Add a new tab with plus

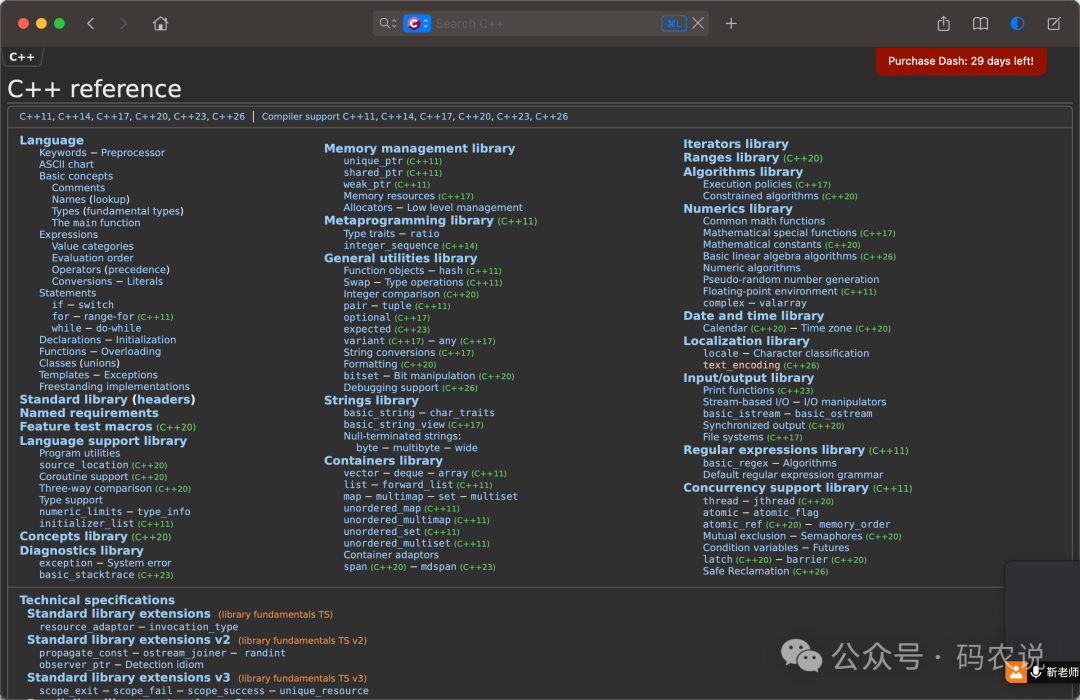click(x=731, y=23)
